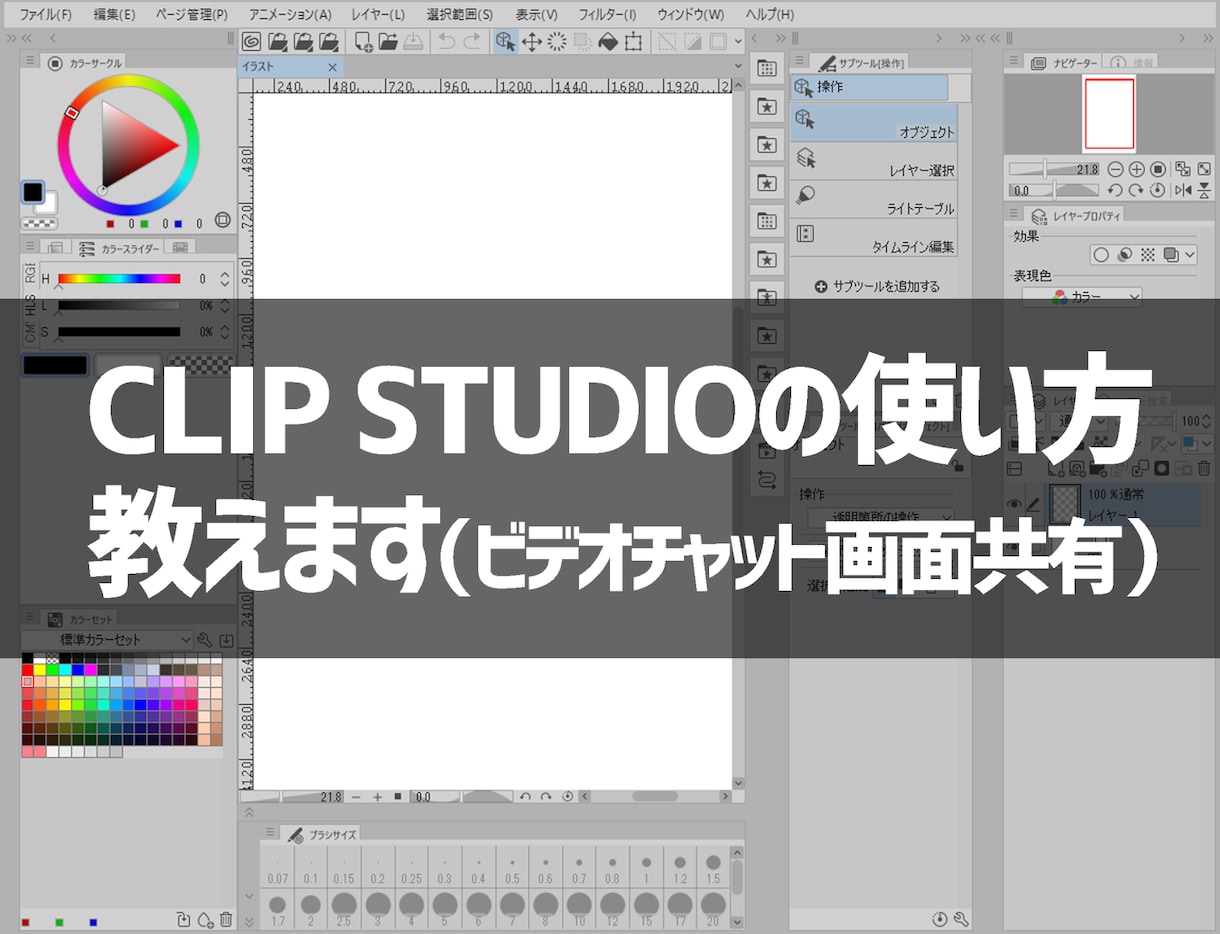Click the delete color trash icon in Color Set
Image resolution: width=1220 pixels, height=934 pixels.
pos(226,920)
